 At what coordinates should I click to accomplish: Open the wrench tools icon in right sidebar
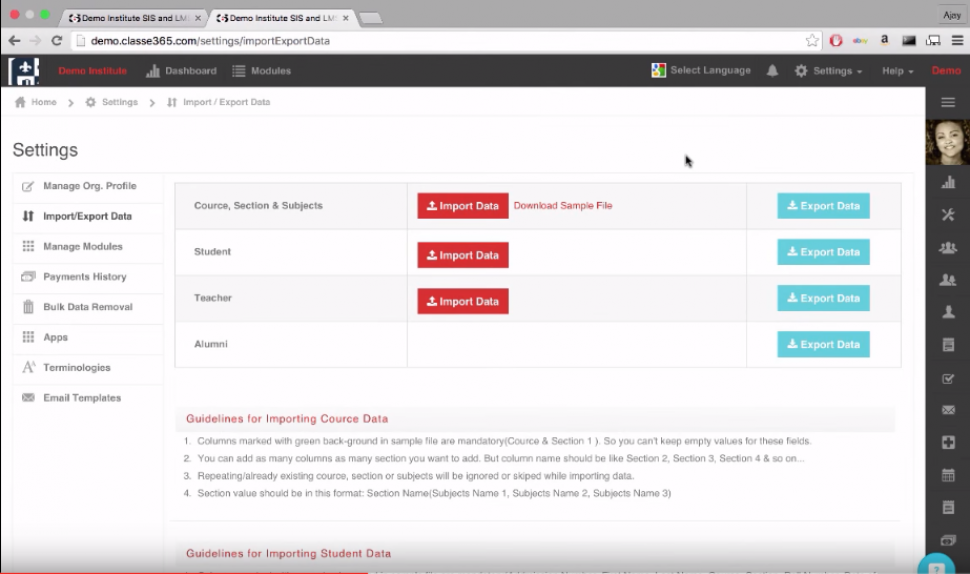click(x=948, y=215)
